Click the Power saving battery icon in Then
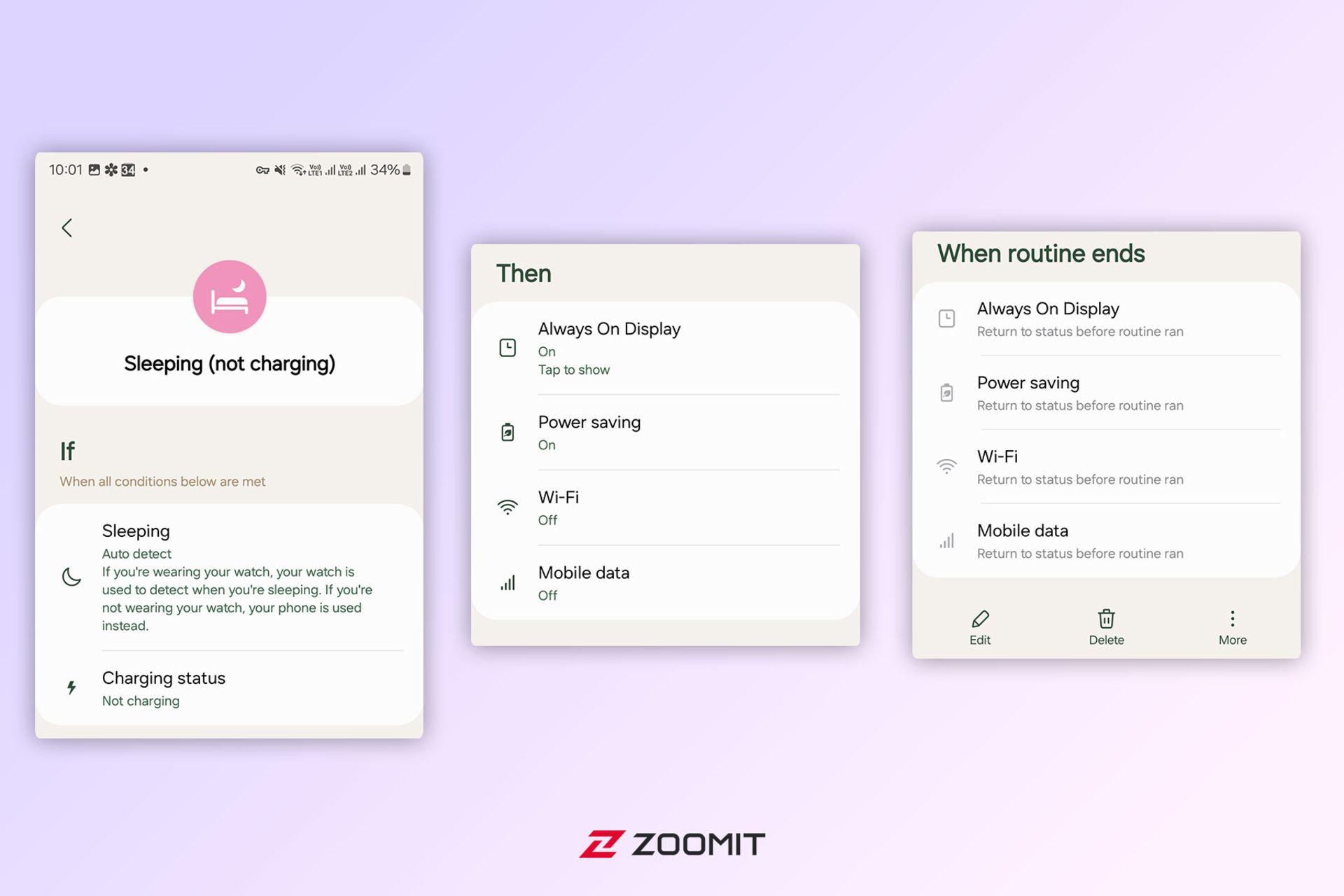Viewport: 1344px width, 896px height. tap(507, 430)
